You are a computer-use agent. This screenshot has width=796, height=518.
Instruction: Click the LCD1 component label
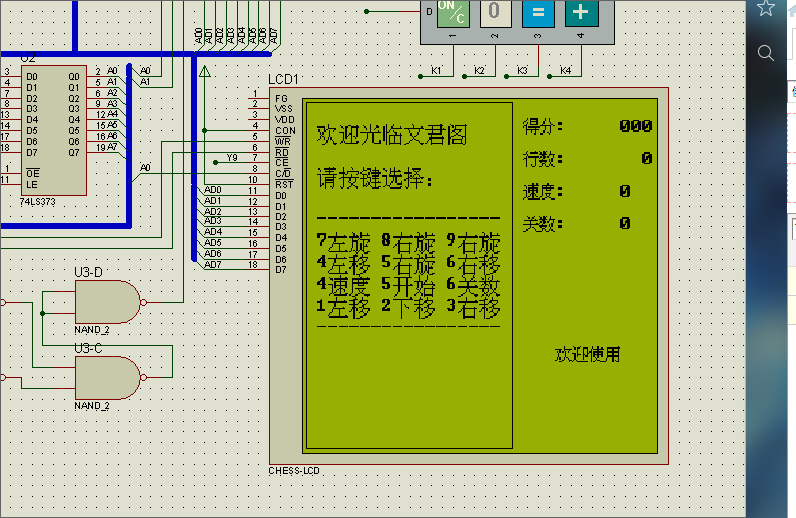point(283,79)
